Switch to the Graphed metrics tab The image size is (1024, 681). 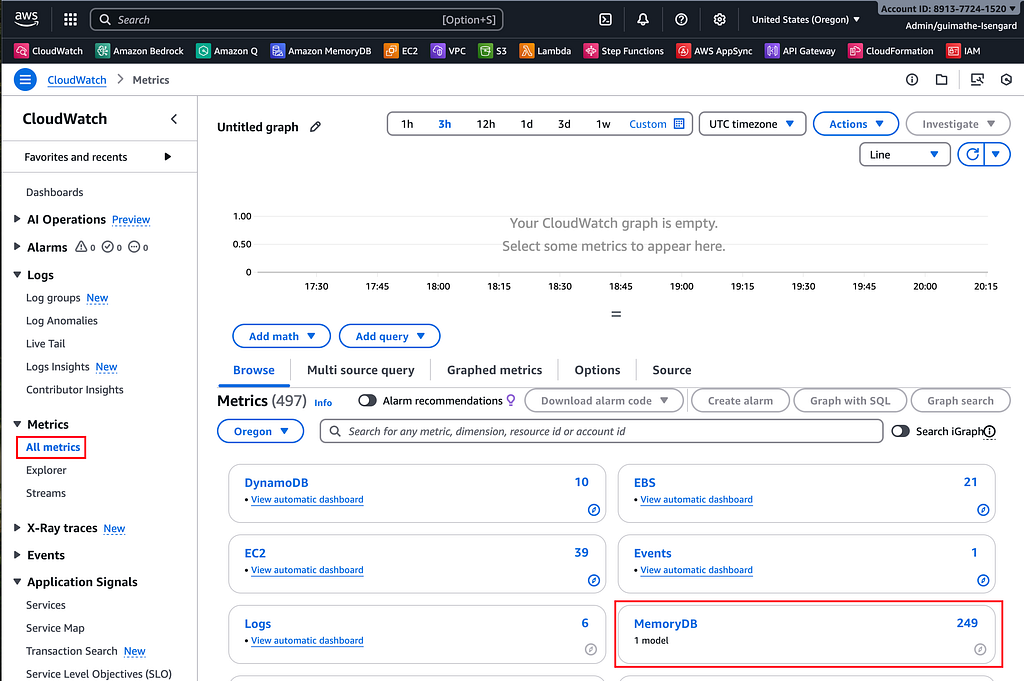(x=494, y=370)
